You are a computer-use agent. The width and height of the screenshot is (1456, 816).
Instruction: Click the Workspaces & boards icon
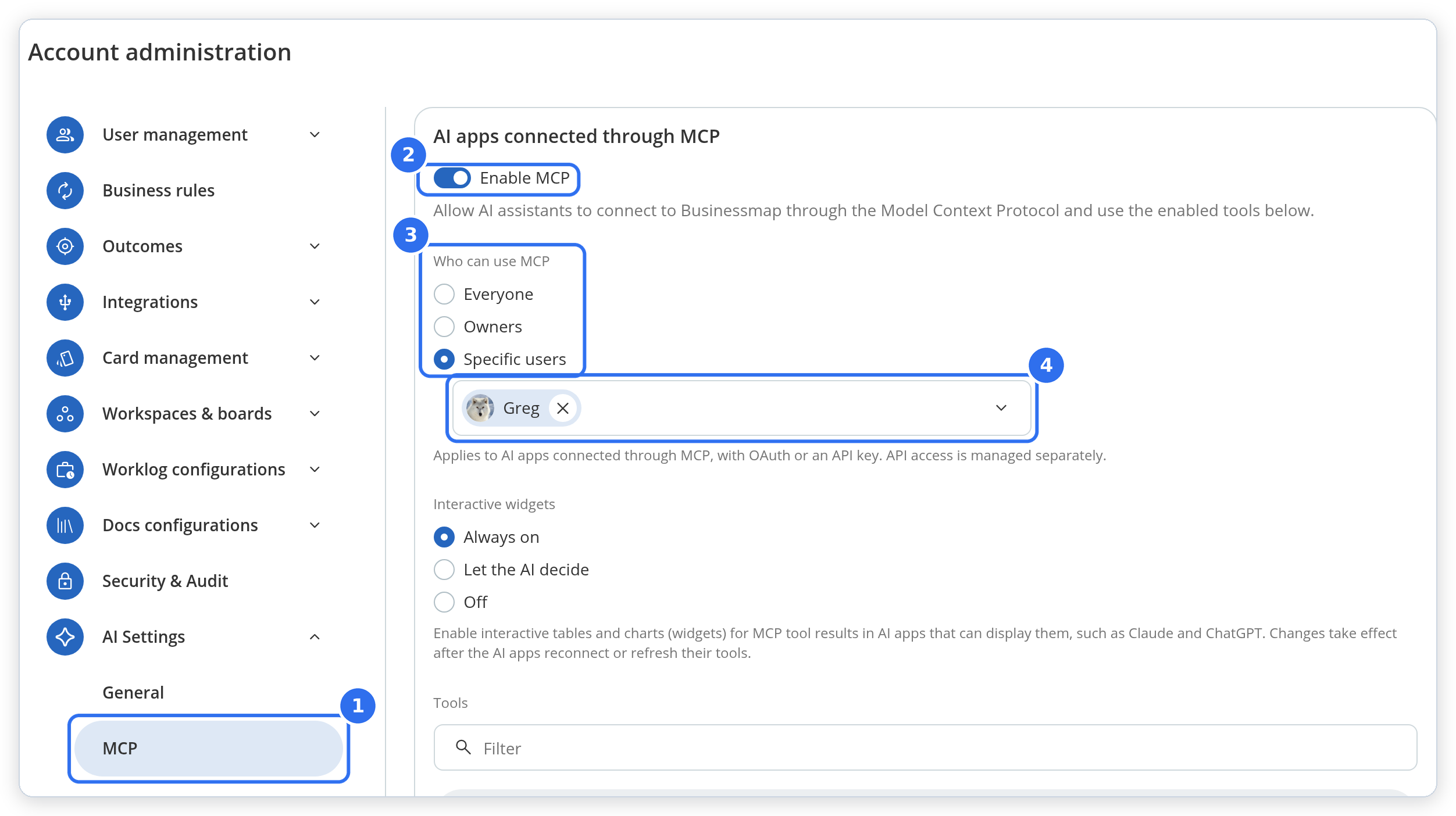coord(65,414)
